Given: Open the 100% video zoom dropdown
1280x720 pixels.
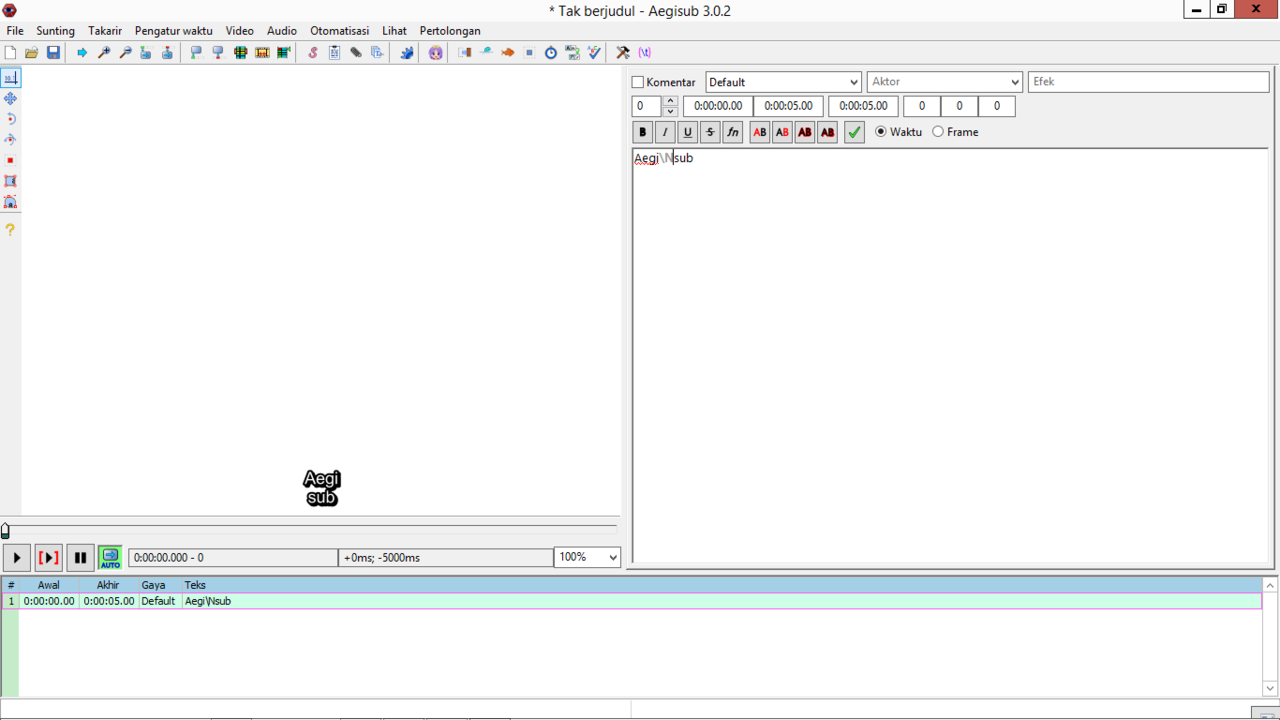Looking at the screenshot, I should click(x=613, y=557).
